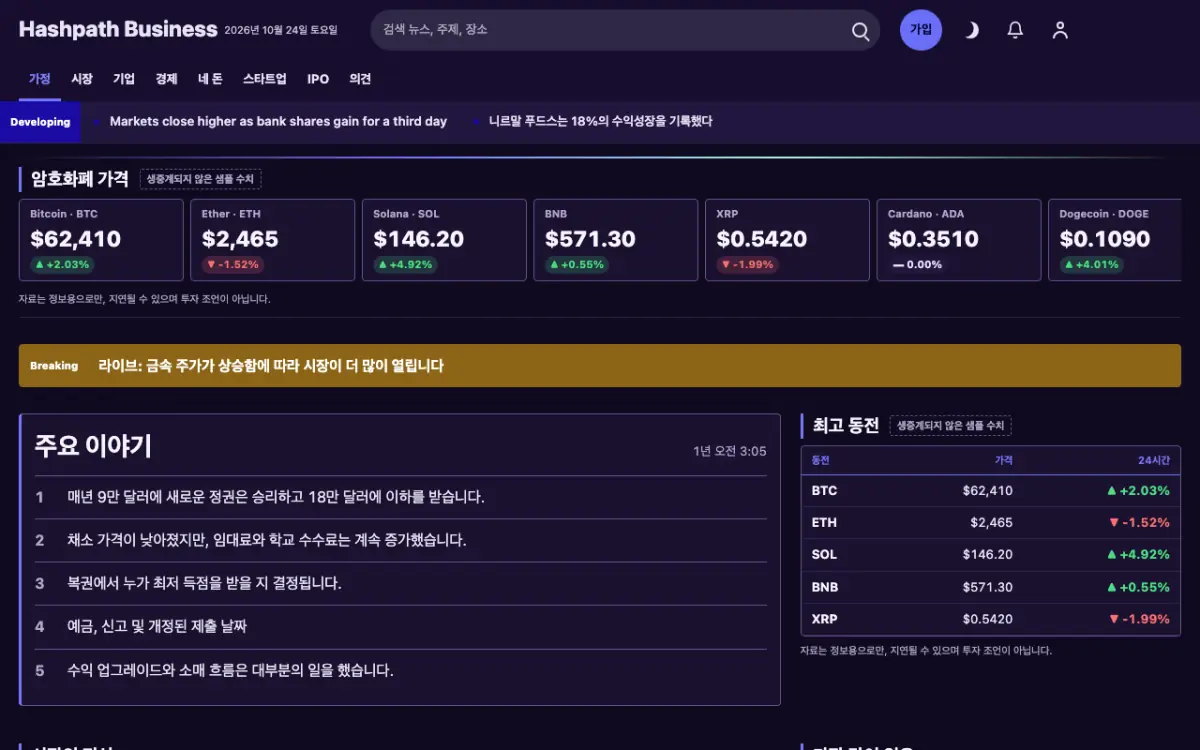Click Bitcoin +2.03% change badge
Viewport: 1200px width, 750px height.
tap(62, 265)
